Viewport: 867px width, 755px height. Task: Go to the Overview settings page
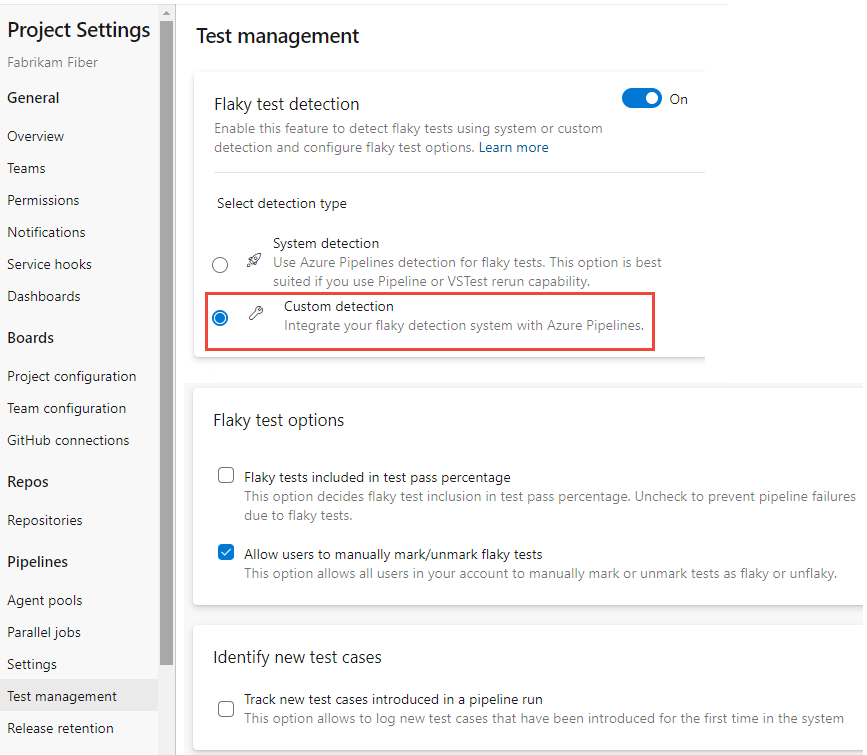pos(35,136)
